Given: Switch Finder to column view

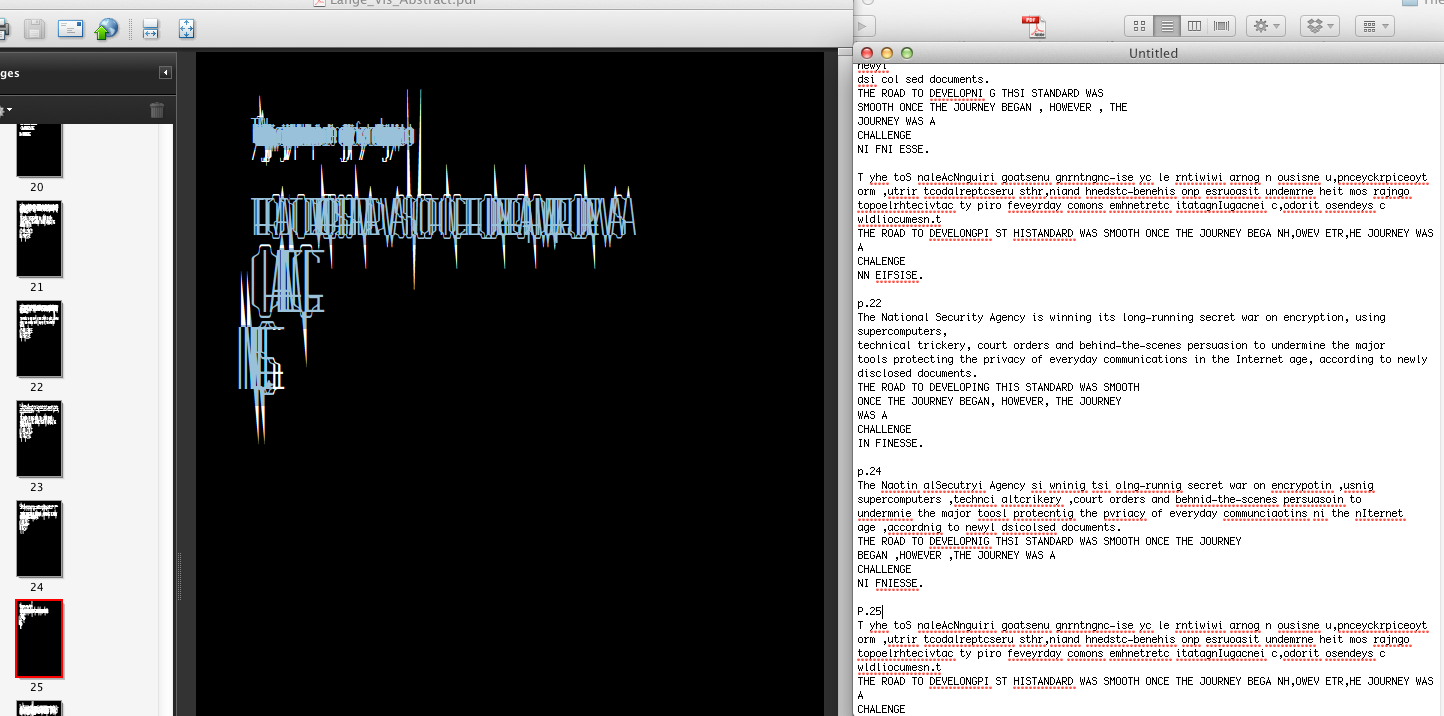Looking at the screenshot, I should coord(1193,26).
